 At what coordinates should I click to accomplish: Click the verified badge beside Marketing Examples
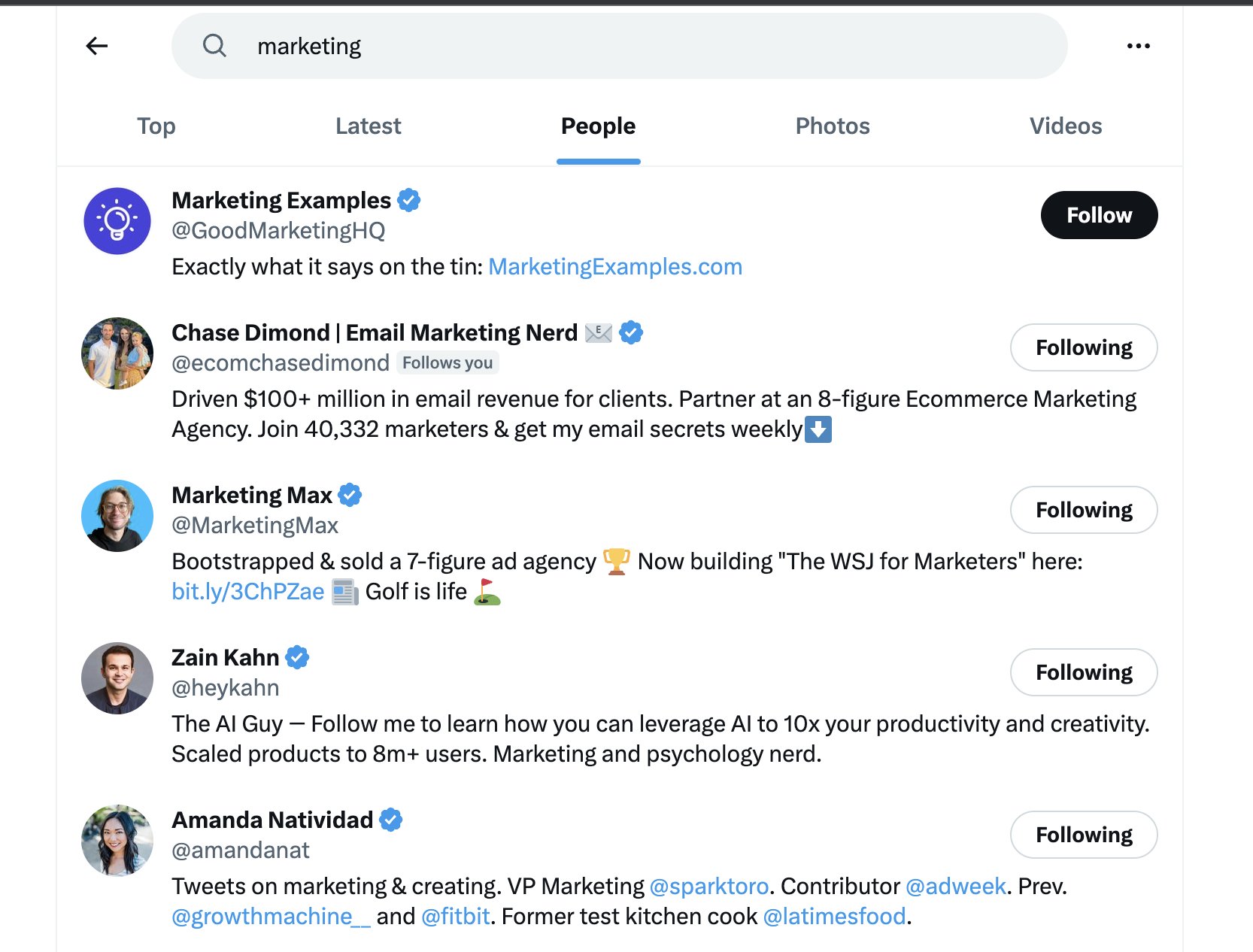point(408,201)
